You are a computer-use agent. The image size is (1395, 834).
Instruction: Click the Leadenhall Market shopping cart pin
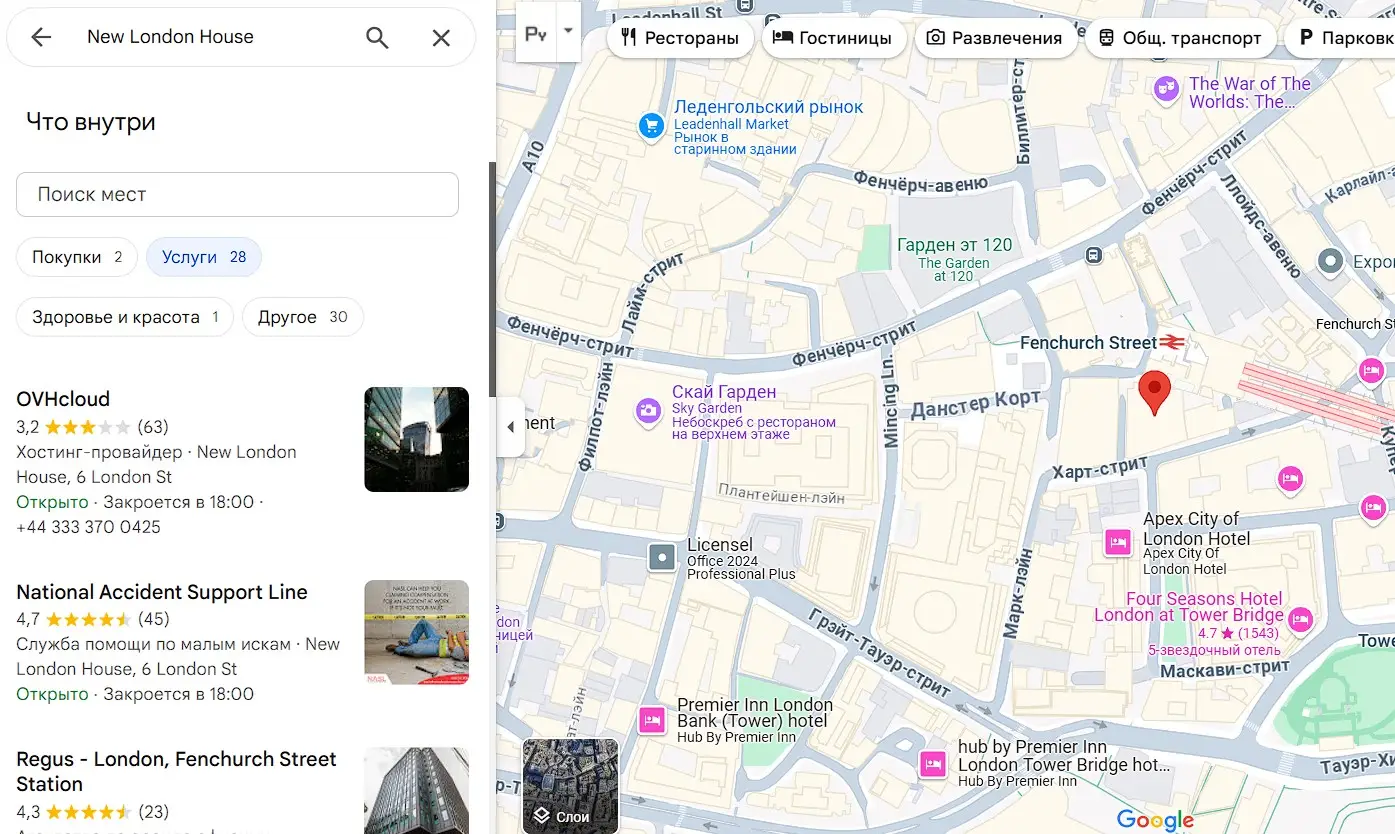tap(652, 125)
